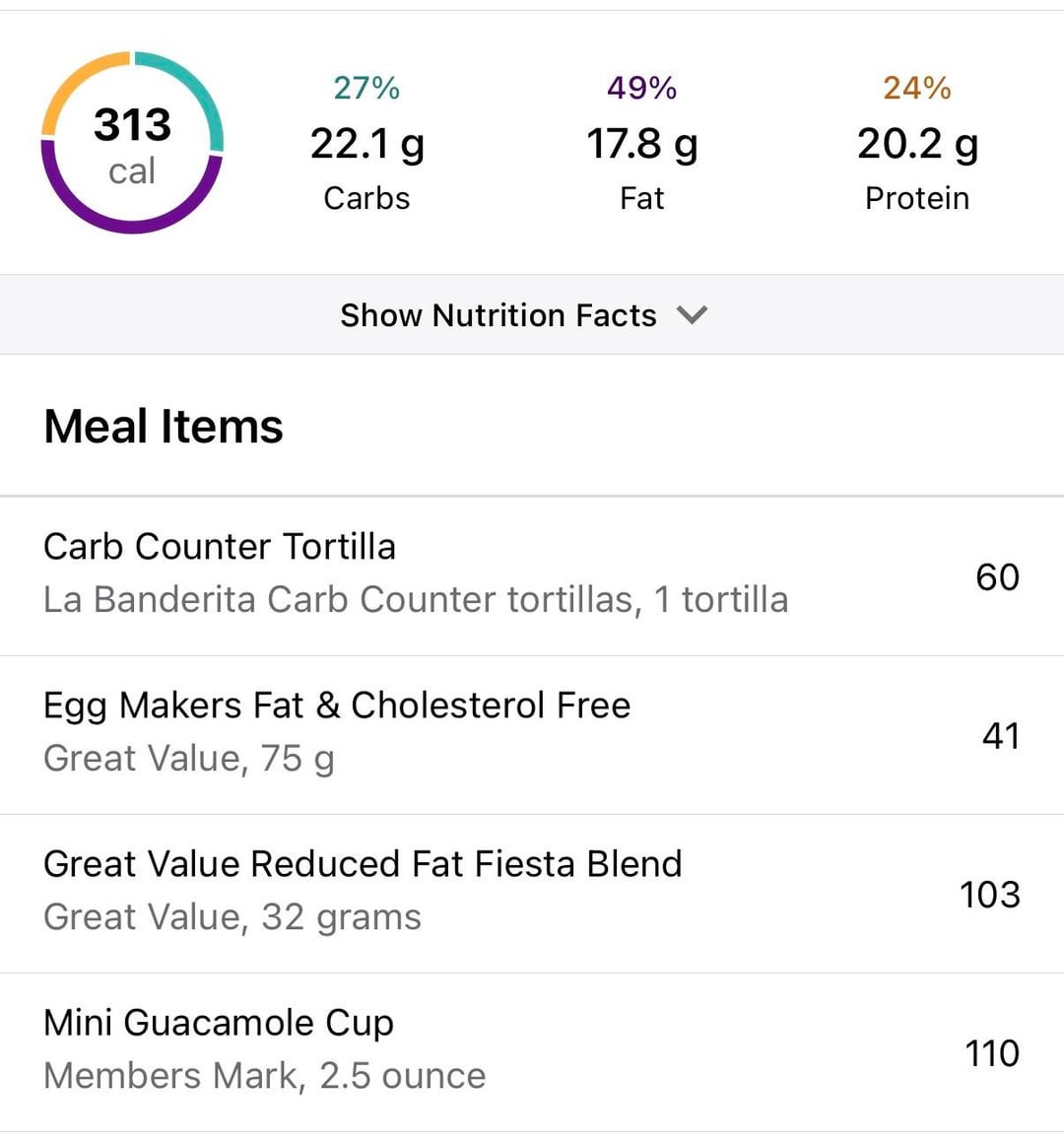The height and width of the screenshot is (1141, 1064).
Task: Tap the 313 cal number inside the ring
Action: (132, 125)
